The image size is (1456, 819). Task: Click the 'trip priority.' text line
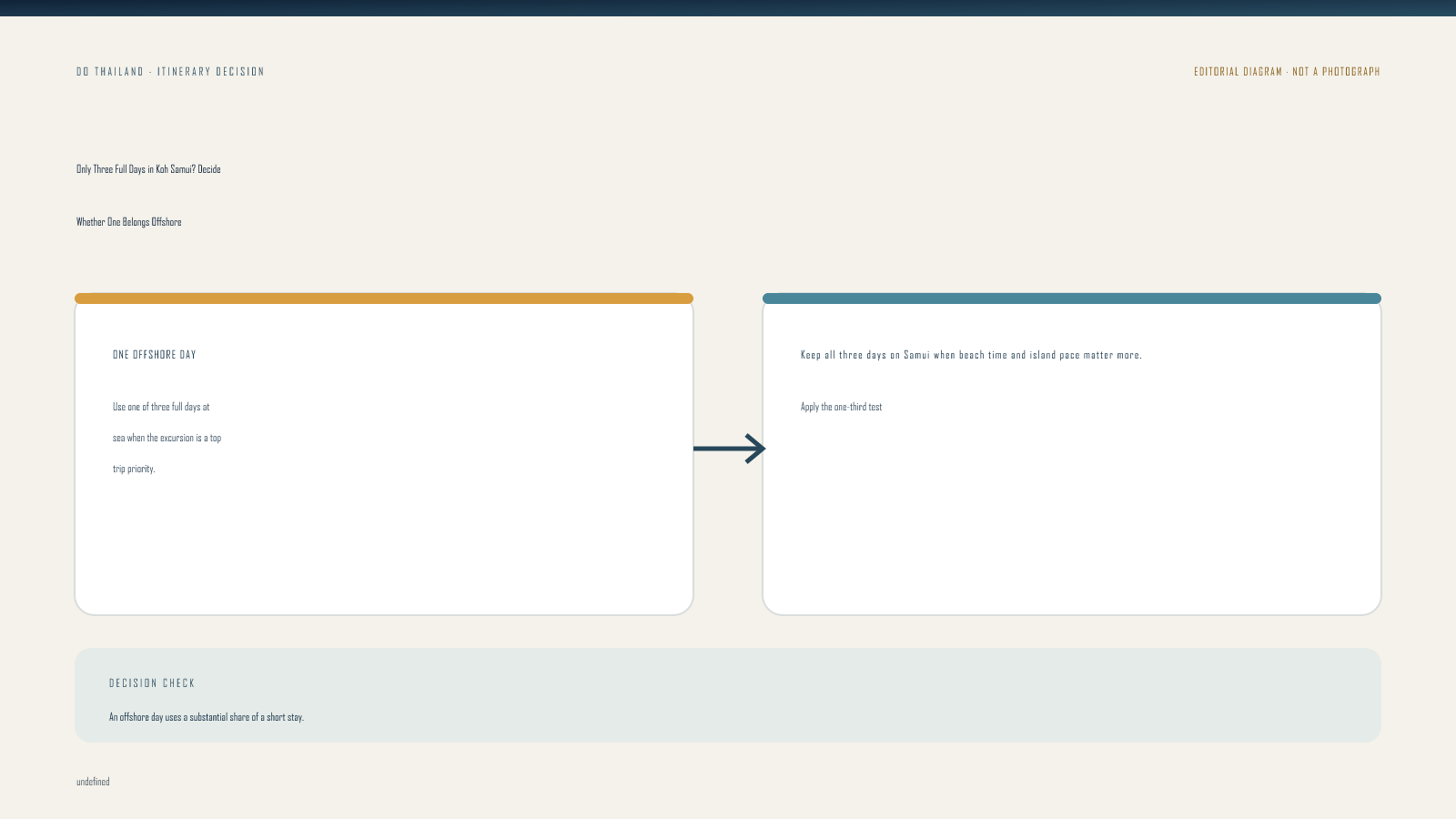pos(134,469)
